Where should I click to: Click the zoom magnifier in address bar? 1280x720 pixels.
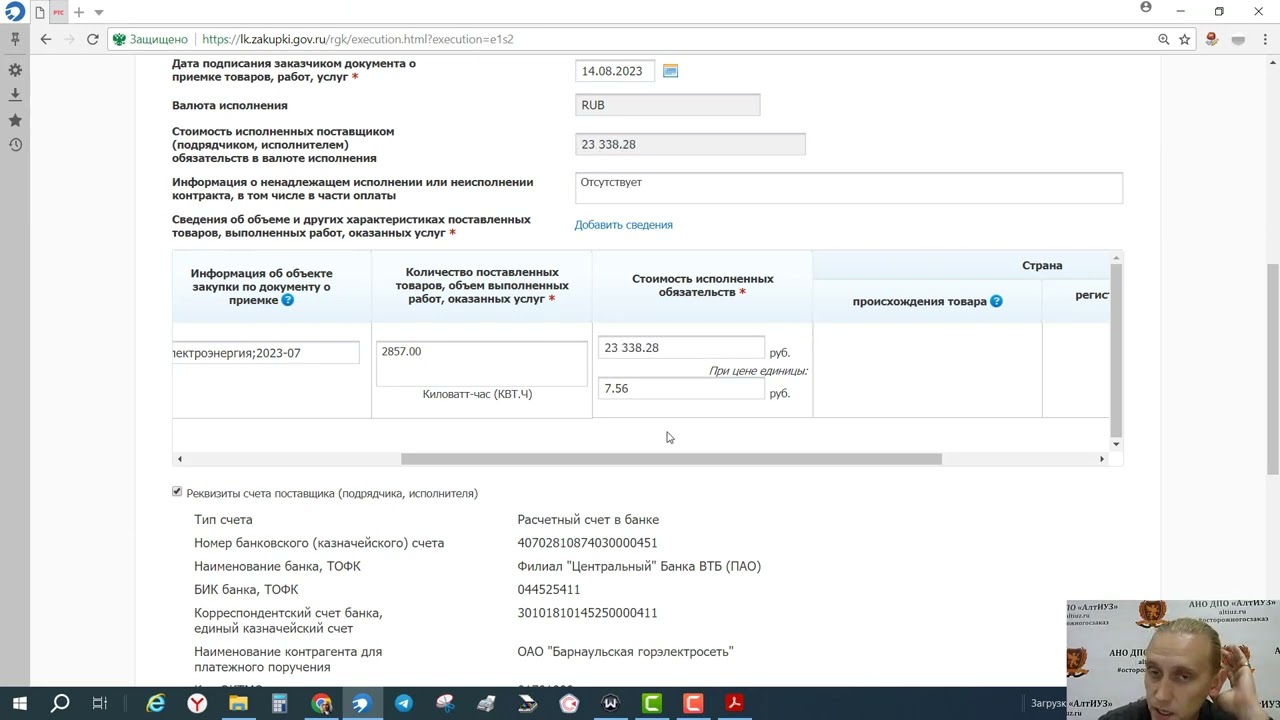click(1163, 39)
